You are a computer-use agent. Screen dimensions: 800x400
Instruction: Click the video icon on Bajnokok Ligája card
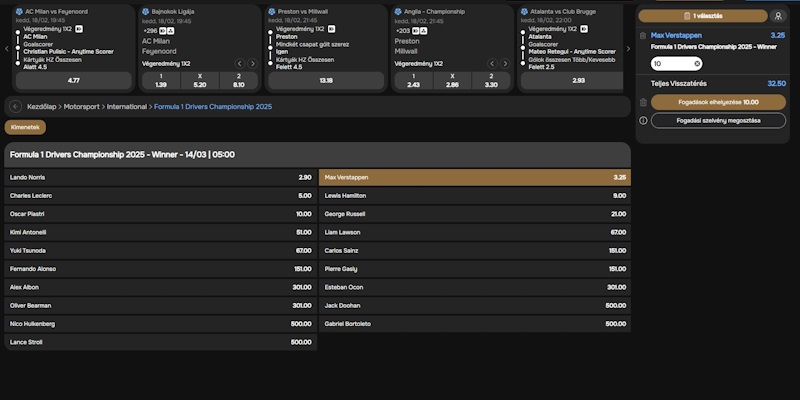163,31
